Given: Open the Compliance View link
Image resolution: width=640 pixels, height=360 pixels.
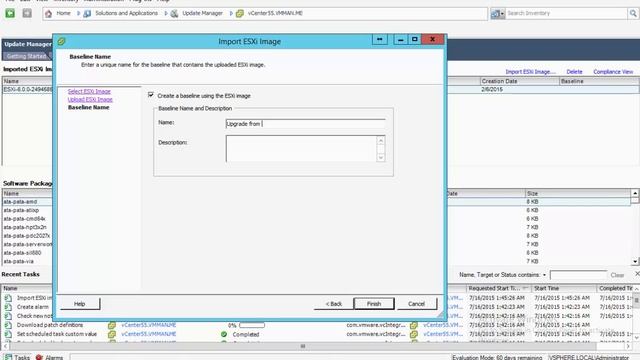Looking at the screenshot, I should point(613,72).
